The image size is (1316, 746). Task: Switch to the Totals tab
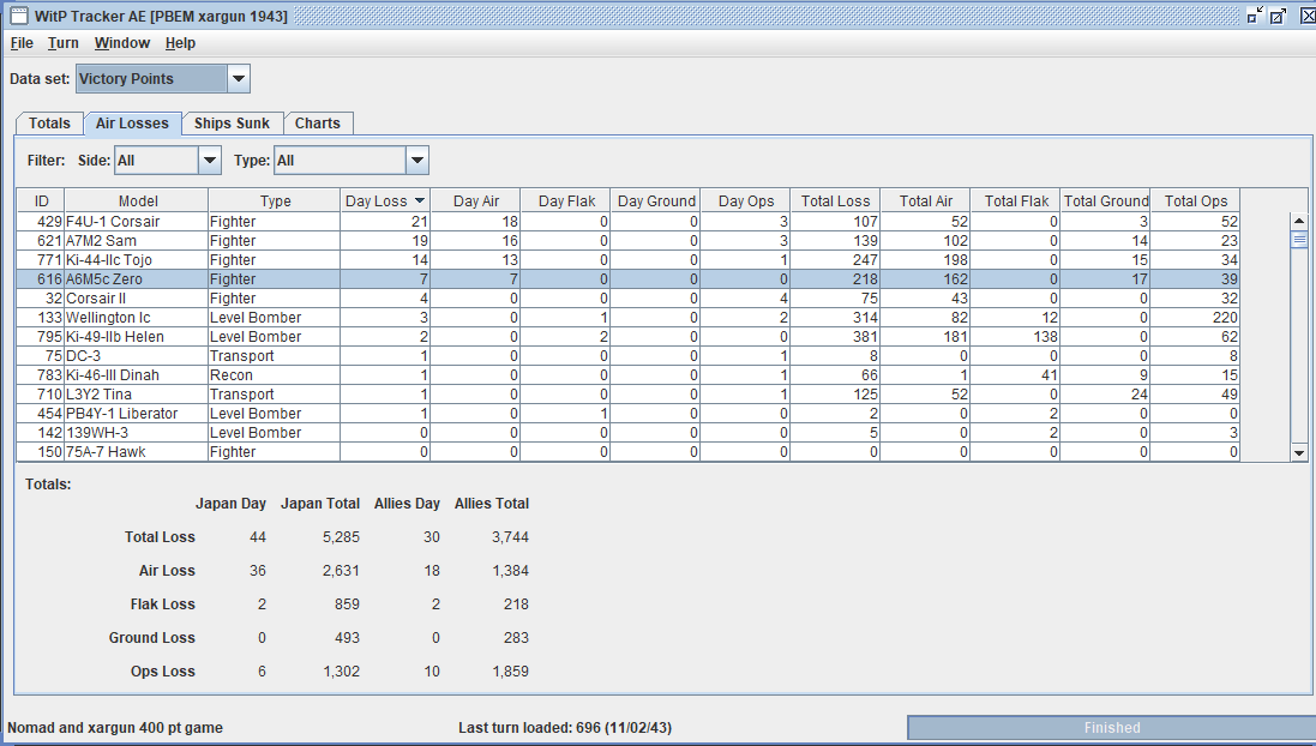coord(49,123)
